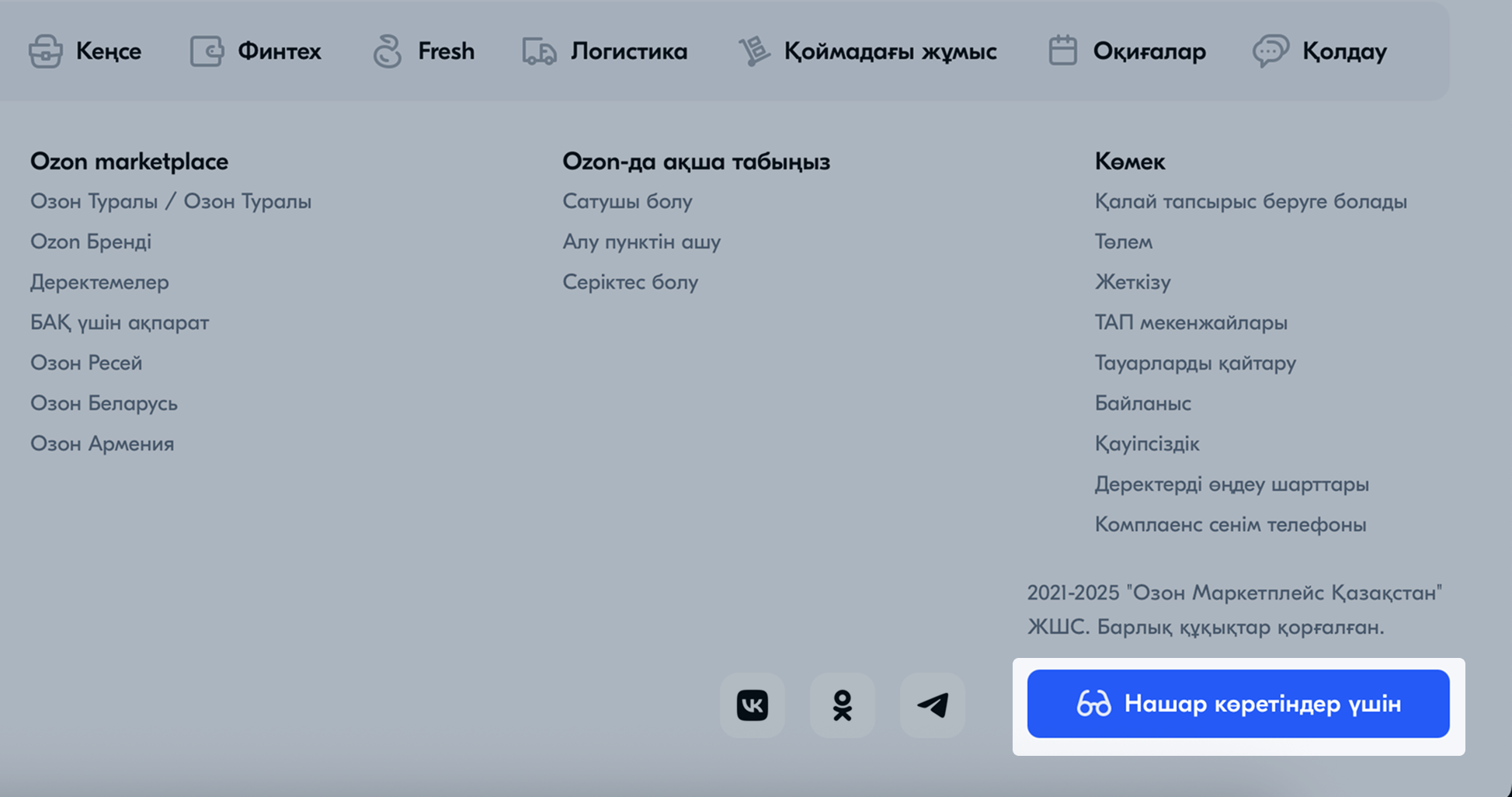Click the Оқиғалар calendar icon
The width and height of the screenshot is (1512, 797).
point(1063,51)
